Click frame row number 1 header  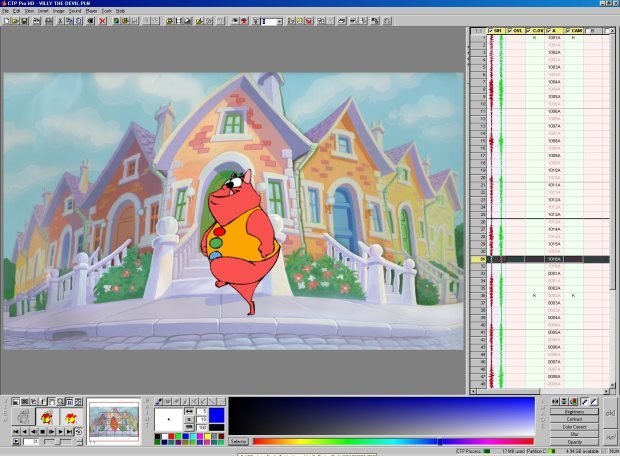coord(478,38)
